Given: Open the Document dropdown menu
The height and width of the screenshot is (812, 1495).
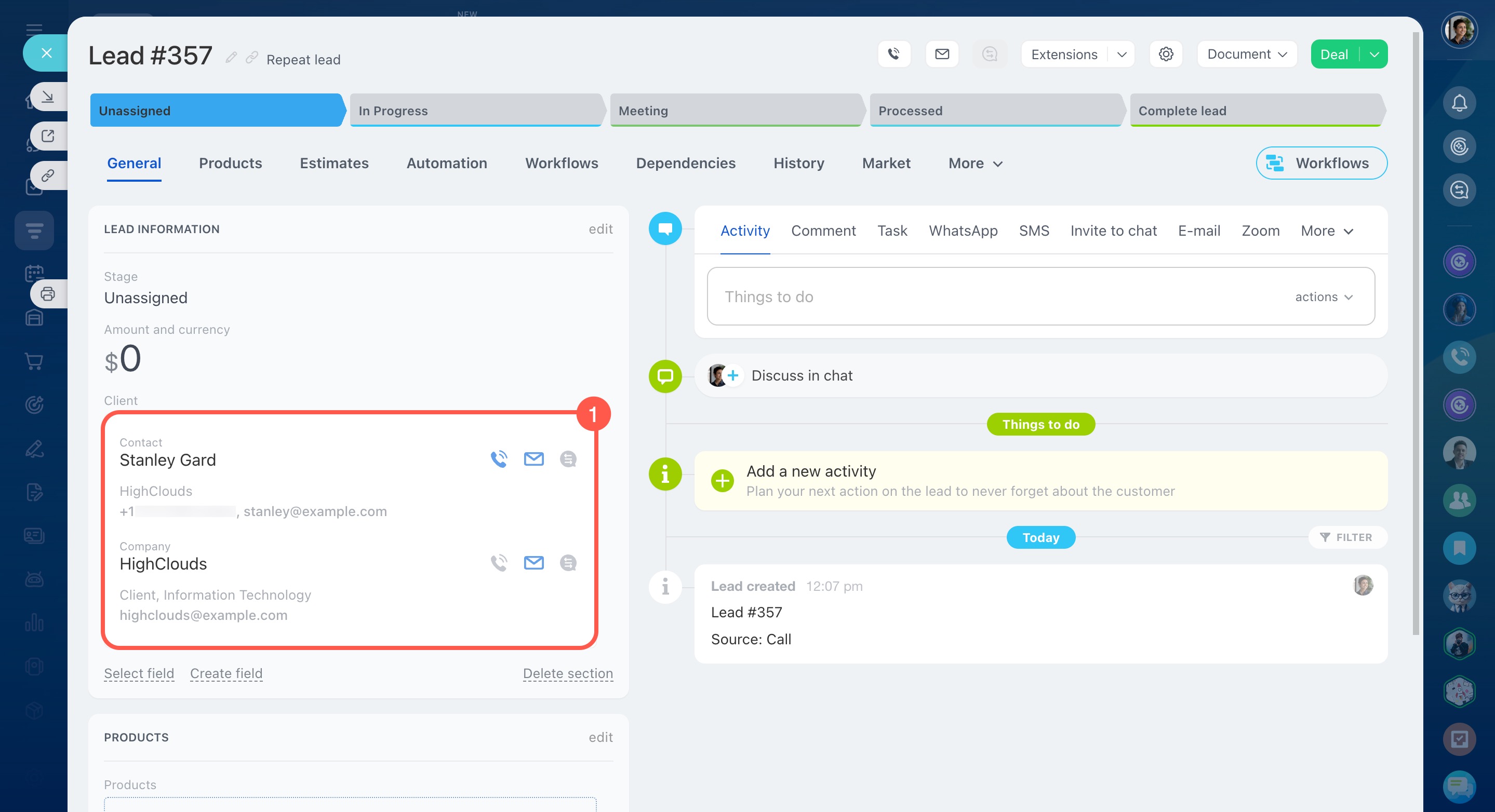Looking at the screenshot, I should (x=1246, y=54).
